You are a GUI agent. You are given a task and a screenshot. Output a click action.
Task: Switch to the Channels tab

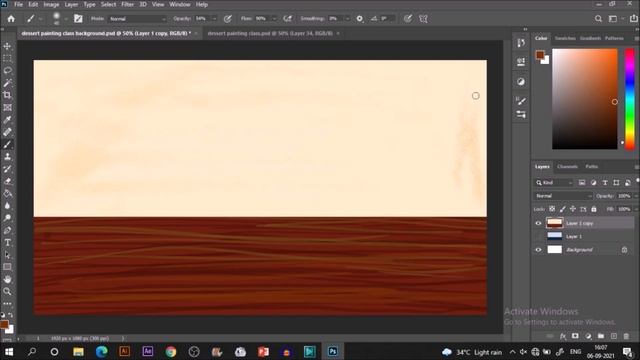(x=567, y=167)
